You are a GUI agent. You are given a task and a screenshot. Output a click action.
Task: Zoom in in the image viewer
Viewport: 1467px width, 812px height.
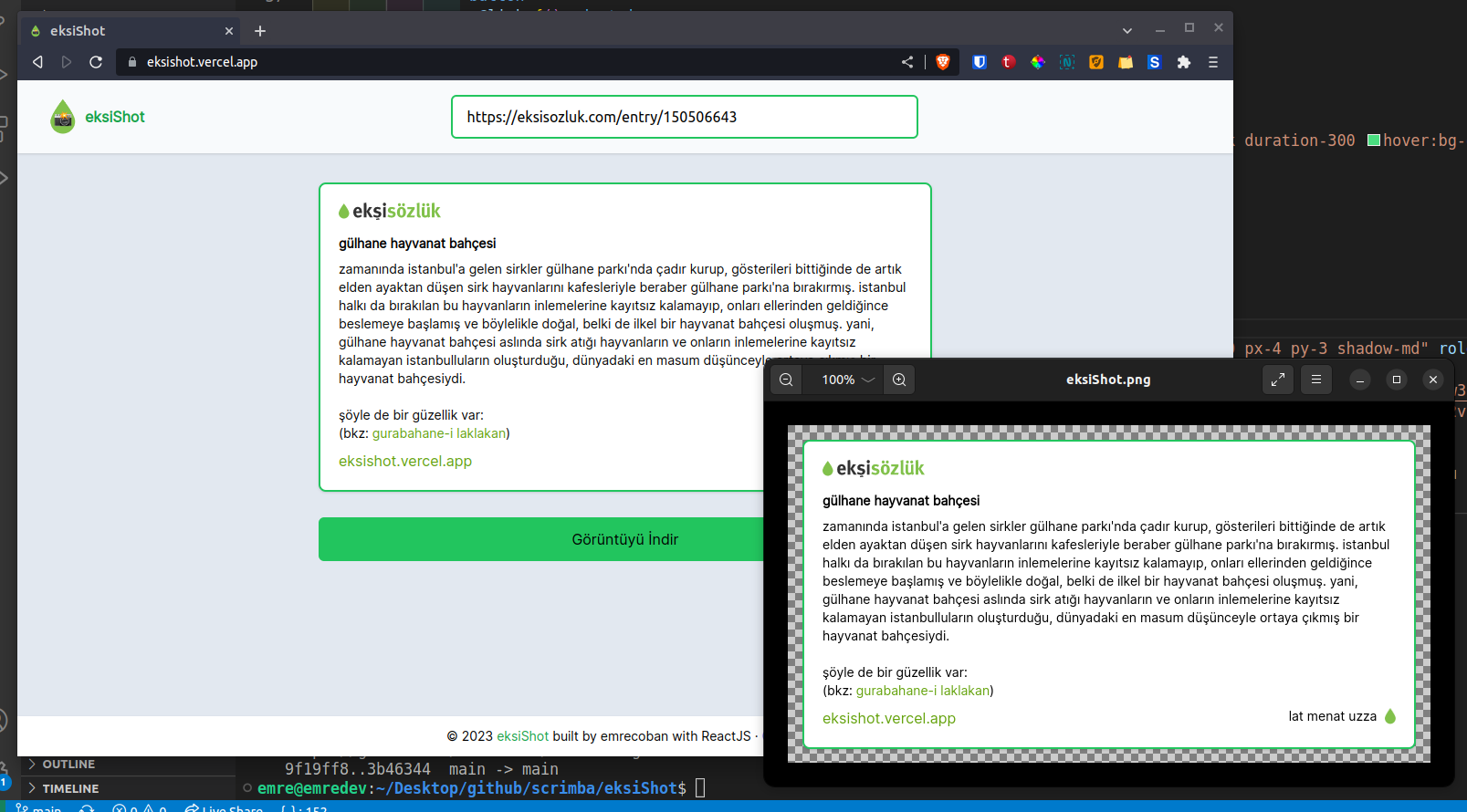pos(899,380)
